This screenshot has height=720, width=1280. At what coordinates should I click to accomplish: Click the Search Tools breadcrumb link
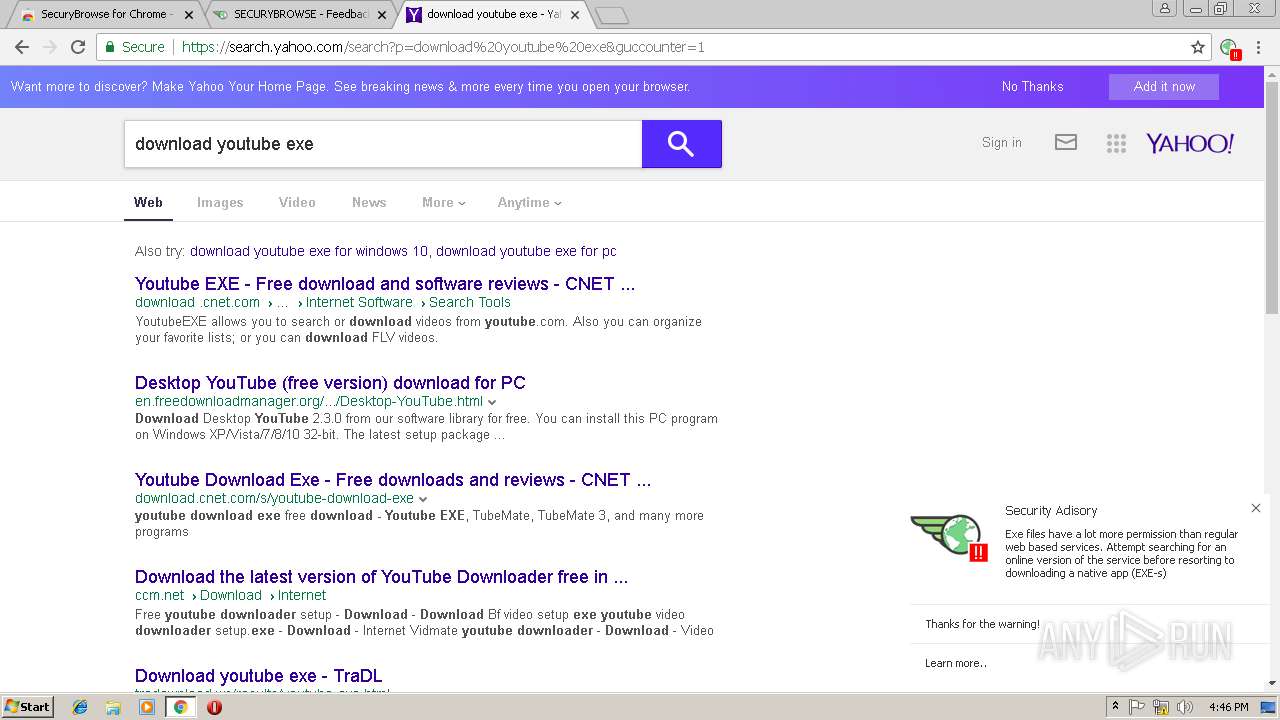(x=470, y=302)
